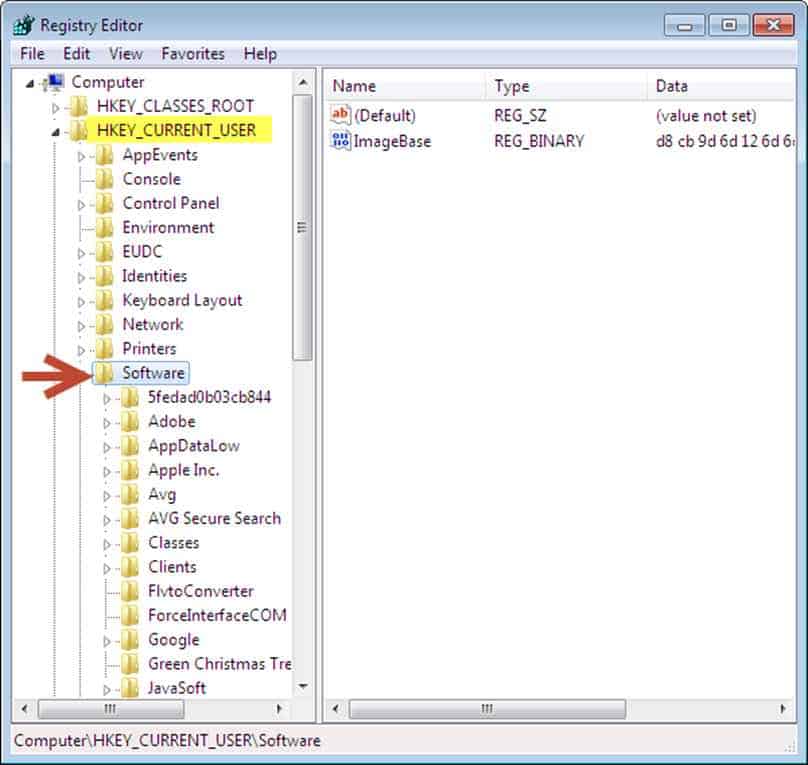Click the Console folder icon
Image resolution: width=808 pixels, height=765 pixels.
click(104, 179)
